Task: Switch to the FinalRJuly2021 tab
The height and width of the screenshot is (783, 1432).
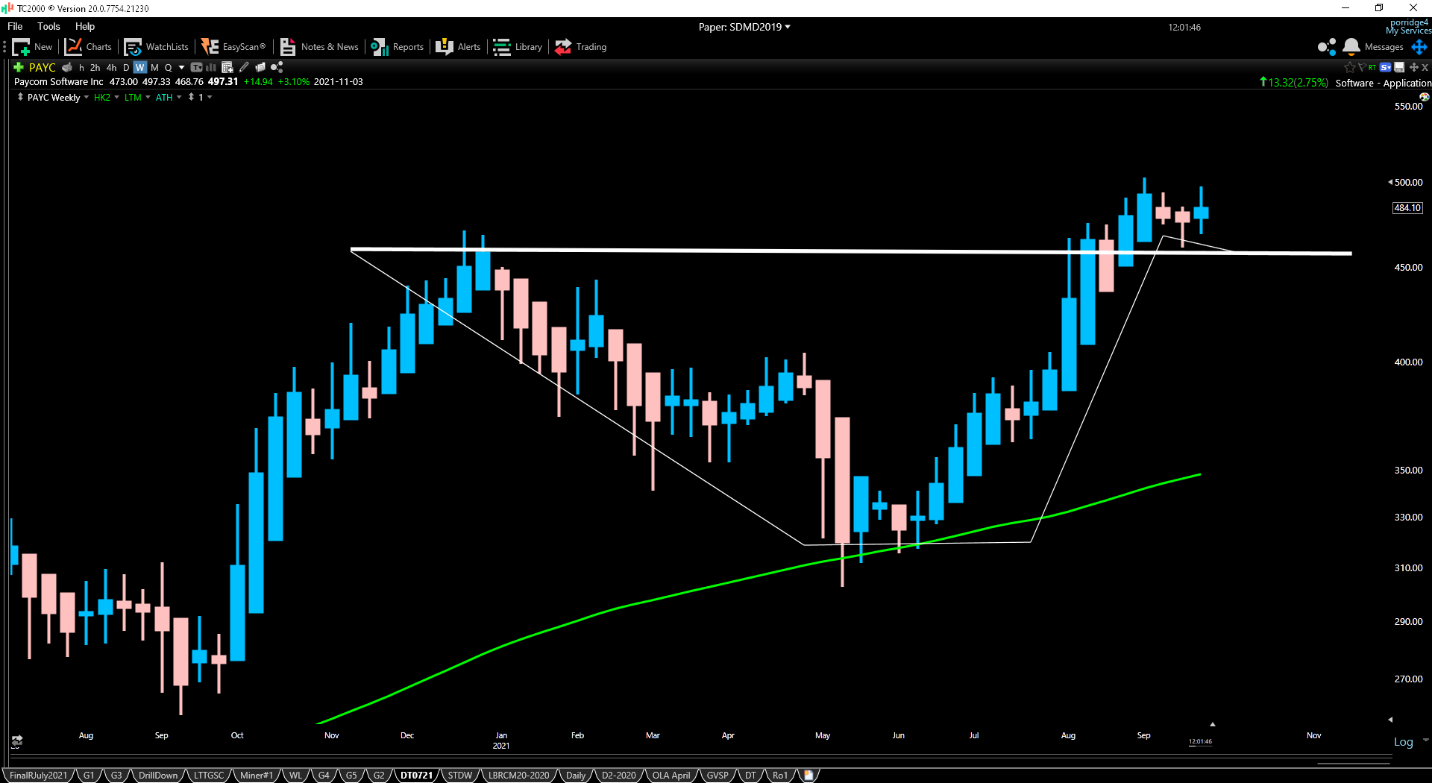Action: [x=38, y=775]
